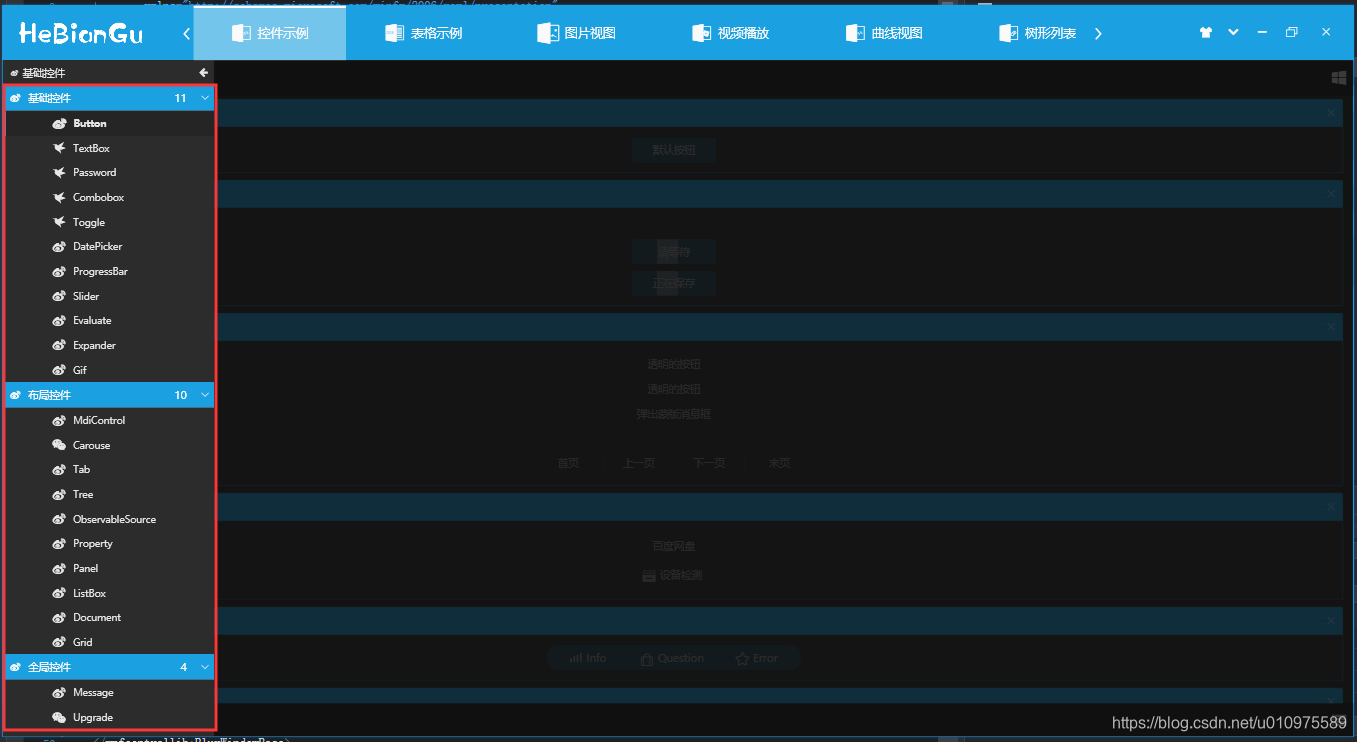Switch to the 控件示例 tab
Image resolution: width=1357 pixels, height=742 pixels.
click(270, 33)
